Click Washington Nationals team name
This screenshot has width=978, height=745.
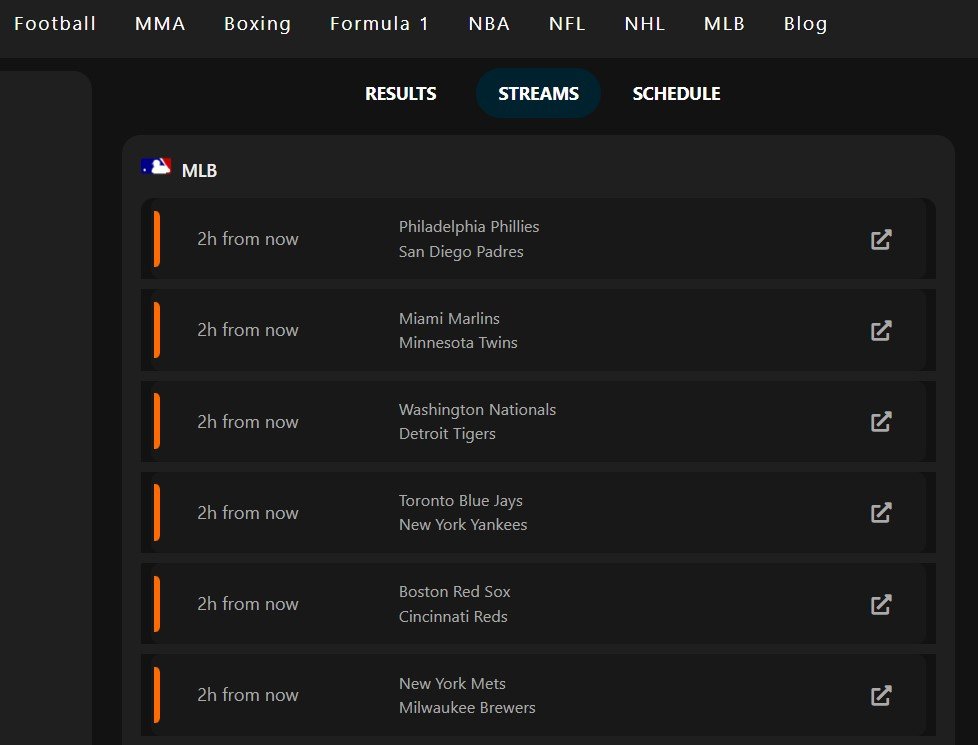[477, 409]
